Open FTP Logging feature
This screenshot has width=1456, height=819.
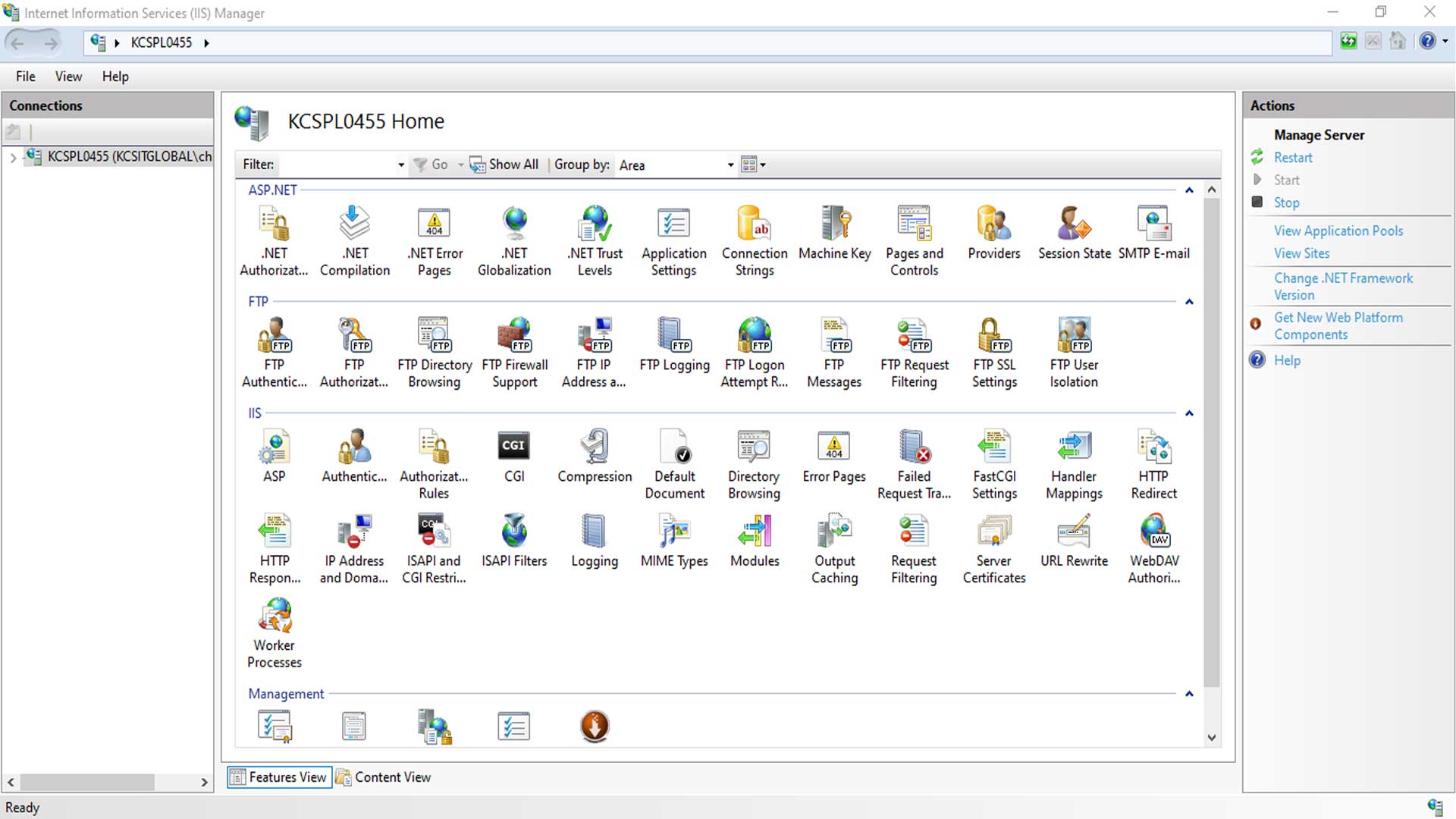[674, 344]
